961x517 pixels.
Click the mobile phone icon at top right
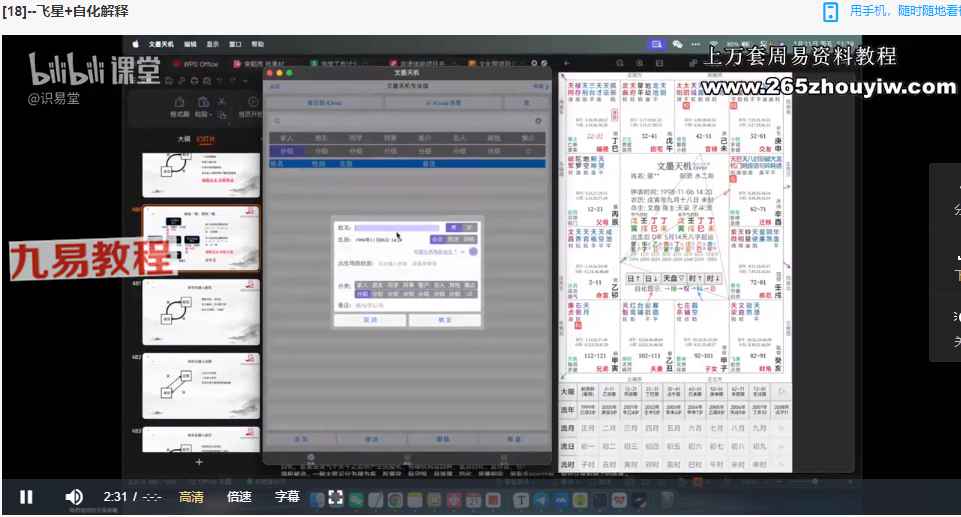(830, 12)
